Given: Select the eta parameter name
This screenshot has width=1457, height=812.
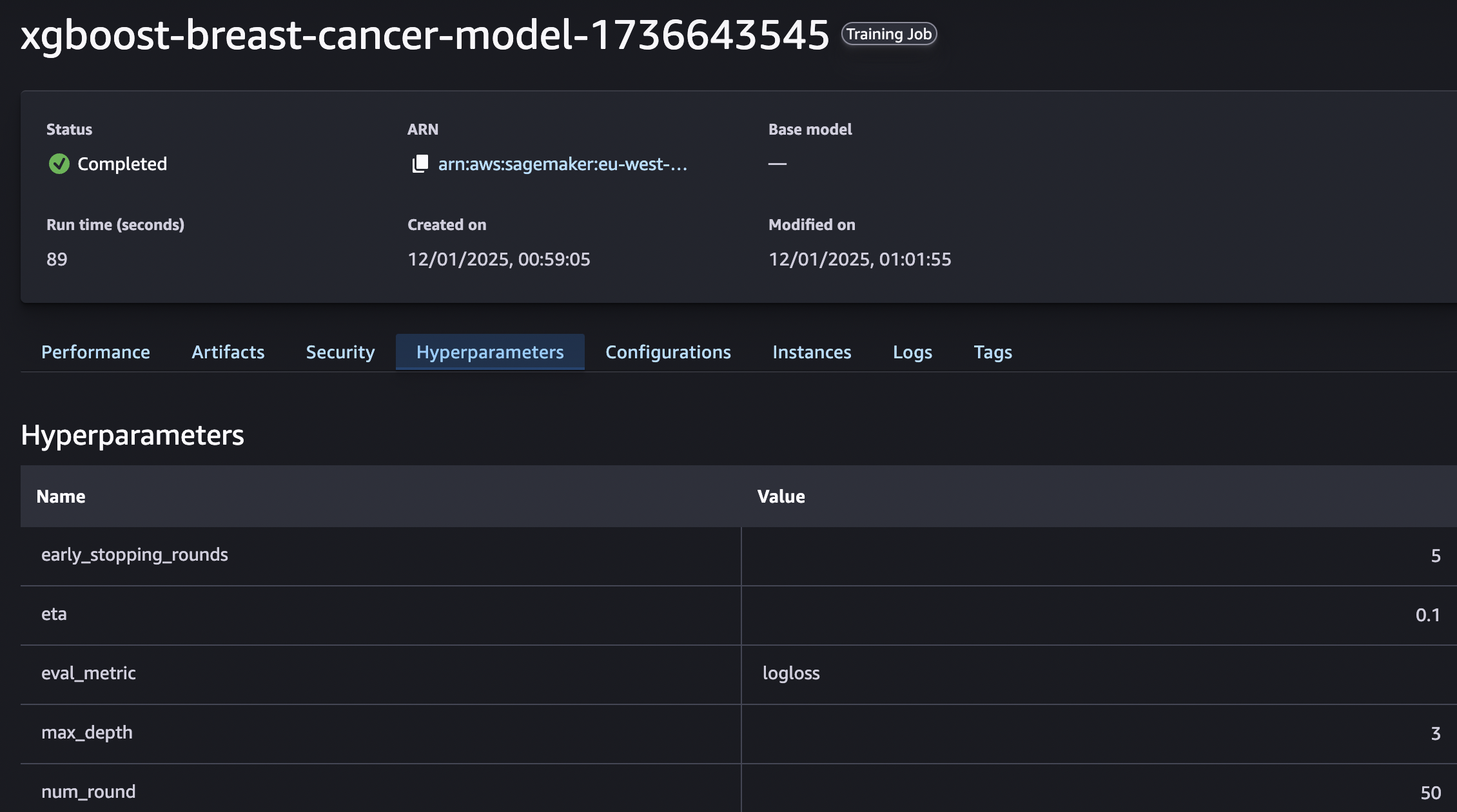Looking at the screenshot, I should [54, 614].
